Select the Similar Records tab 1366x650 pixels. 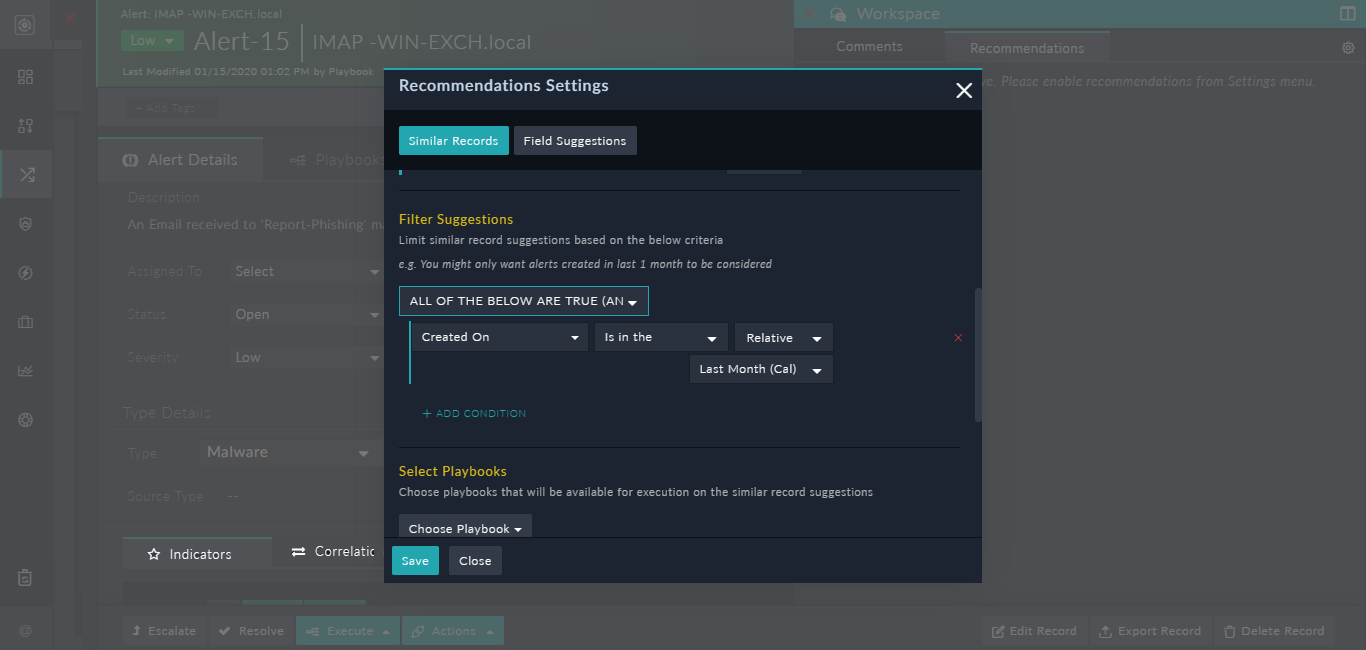pos(453,140)
